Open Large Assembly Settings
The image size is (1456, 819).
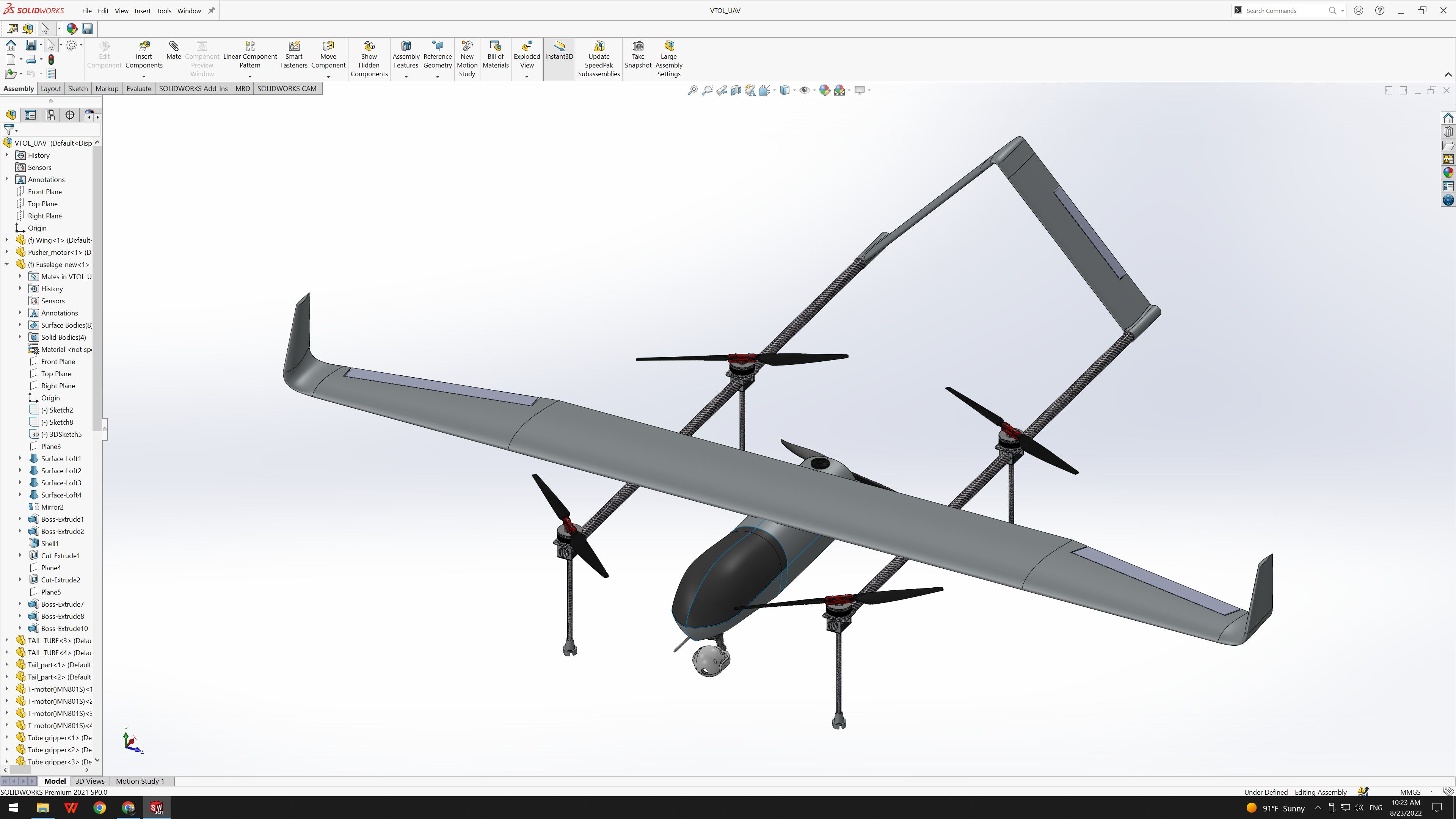(x=668, y=46)
